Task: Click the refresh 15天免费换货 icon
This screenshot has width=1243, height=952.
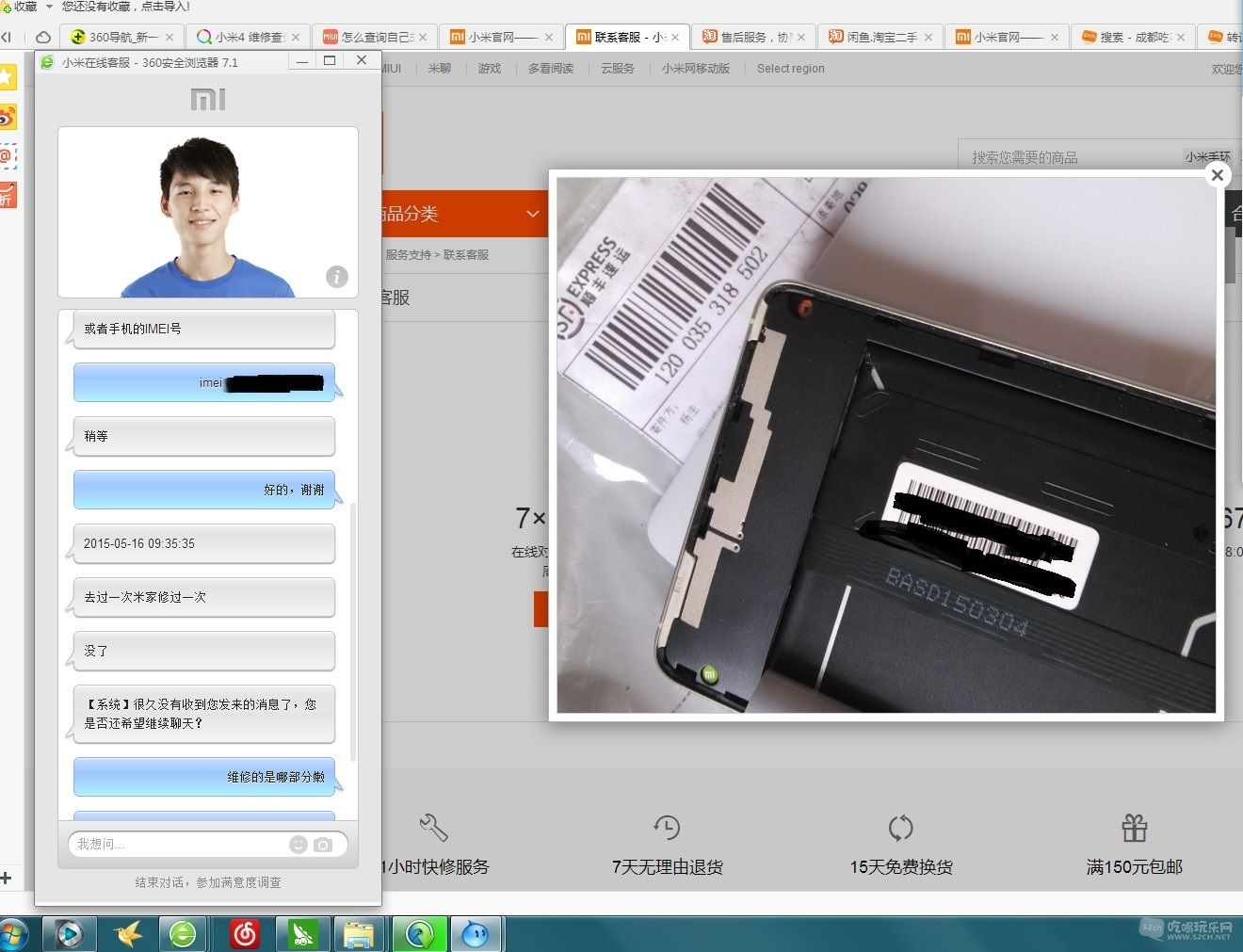Action: [x=901, y=828]
